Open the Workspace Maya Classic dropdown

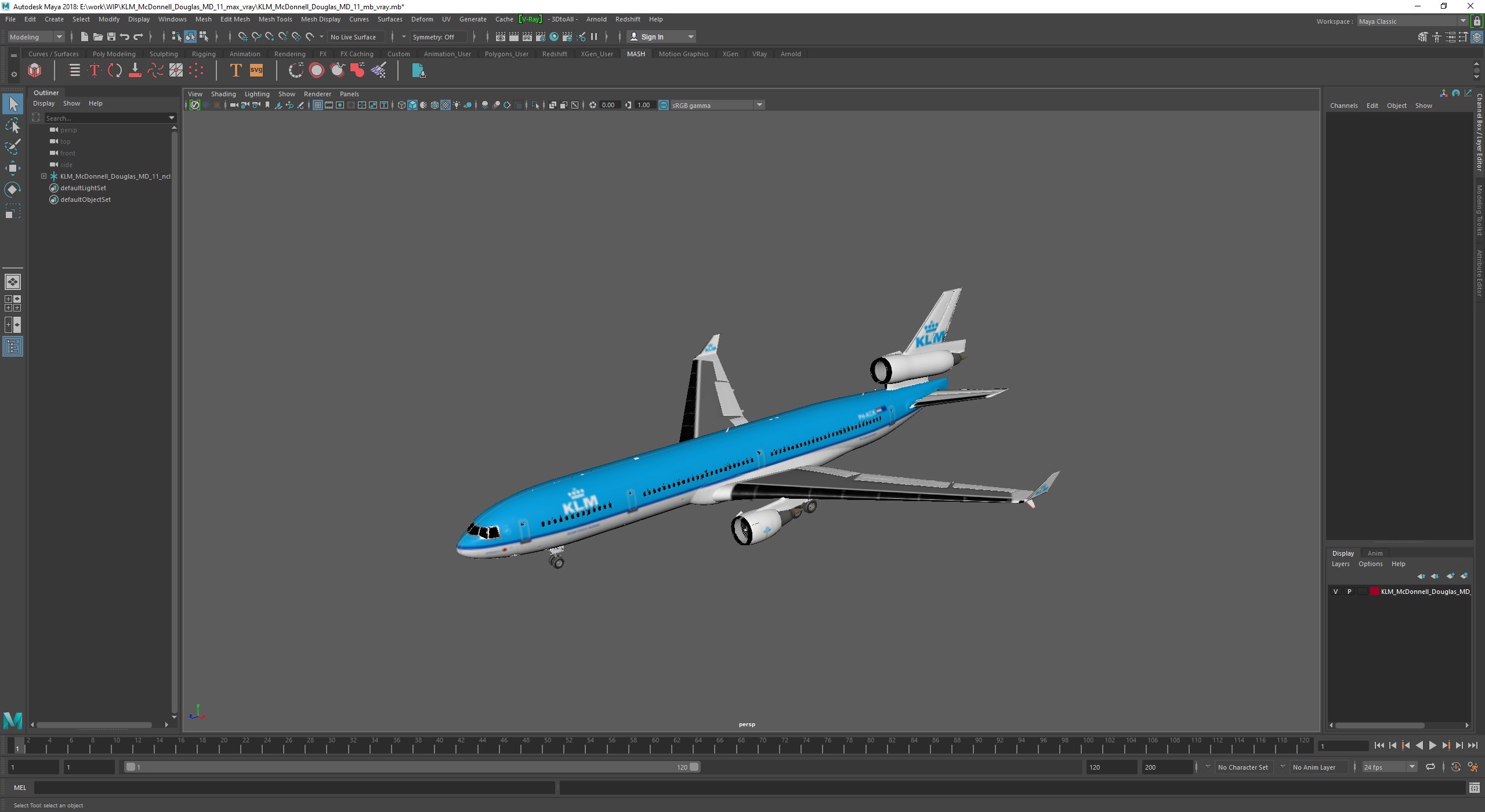pos(1412,21)
